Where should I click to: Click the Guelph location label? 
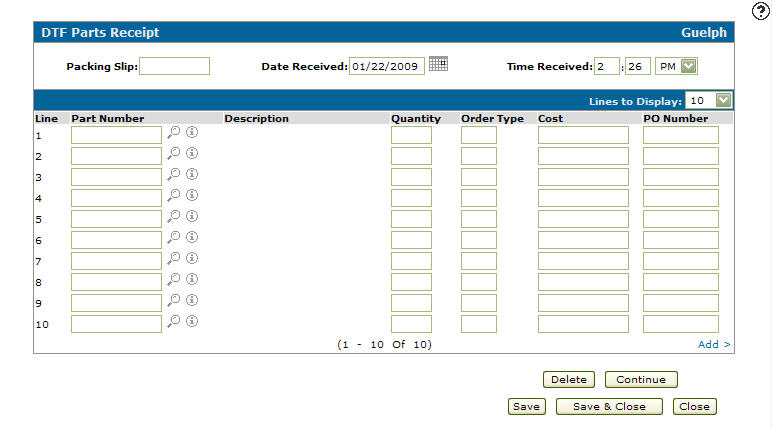pyautogui.click(x=704, y=33)
